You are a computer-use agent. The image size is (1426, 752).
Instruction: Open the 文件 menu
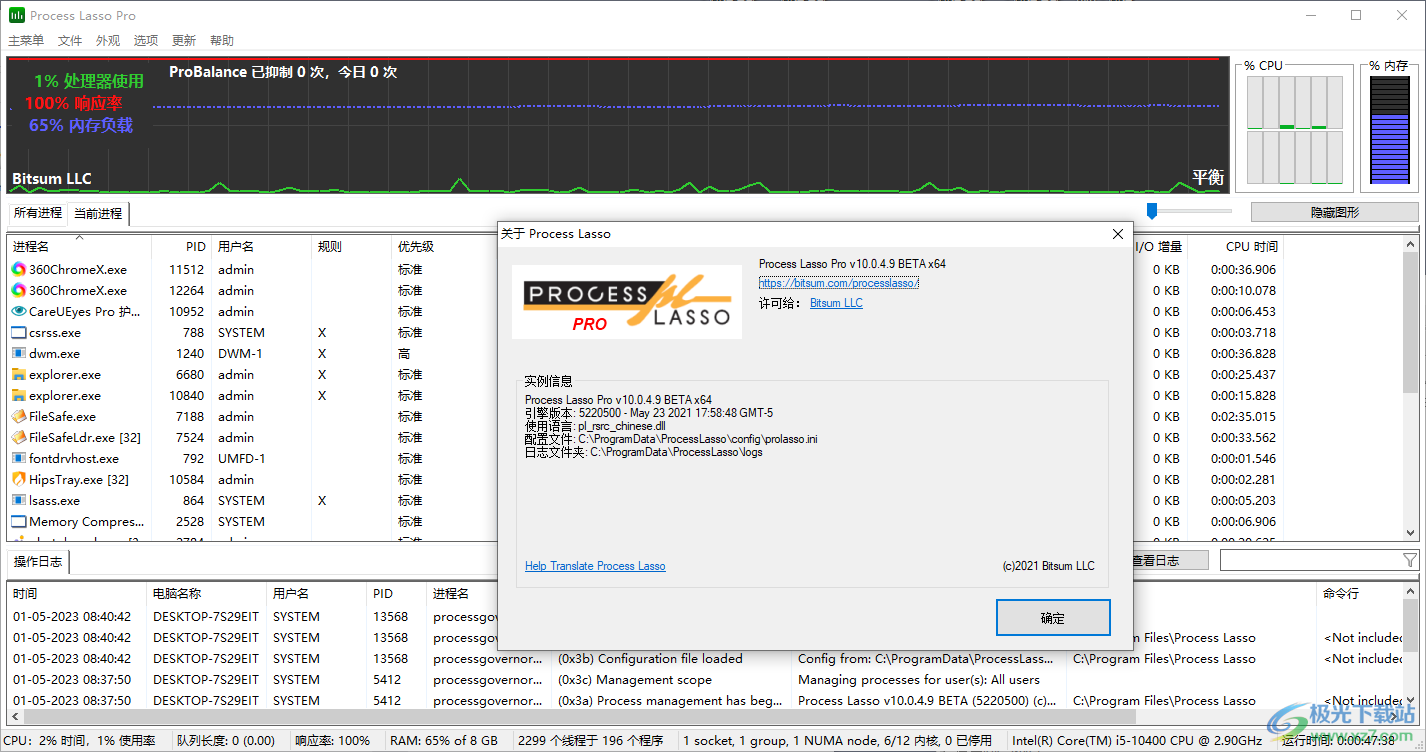70,41
